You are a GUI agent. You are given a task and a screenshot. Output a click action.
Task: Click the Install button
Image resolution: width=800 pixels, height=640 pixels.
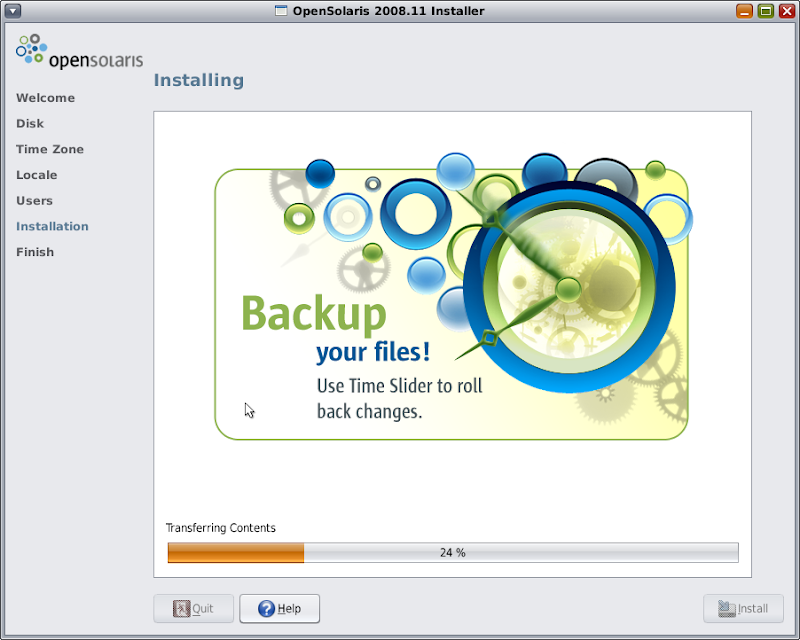(x=743, y=608)
